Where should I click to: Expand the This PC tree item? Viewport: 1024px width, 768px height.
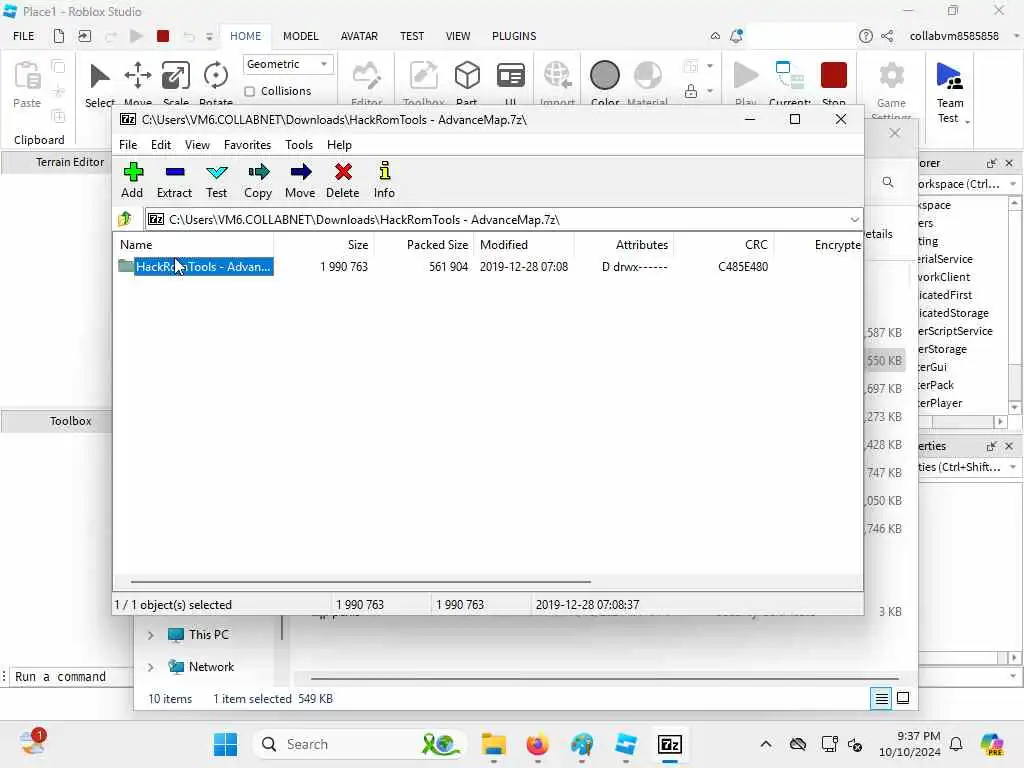(x=151, y=635)
